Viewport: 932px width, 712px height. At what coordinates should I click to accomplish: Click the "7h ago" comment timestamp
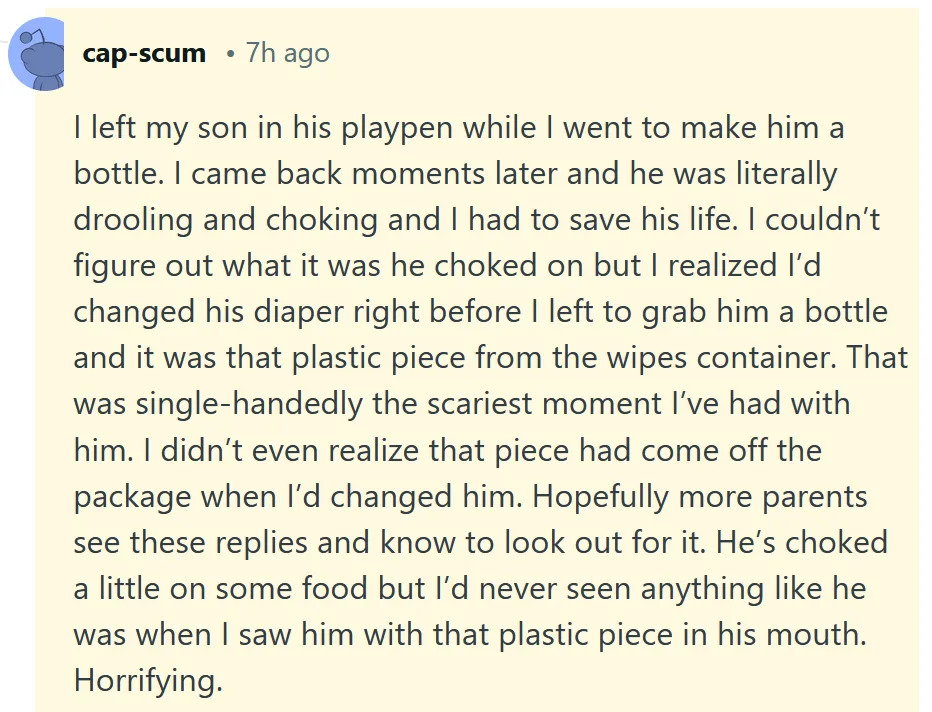(287, 53)
